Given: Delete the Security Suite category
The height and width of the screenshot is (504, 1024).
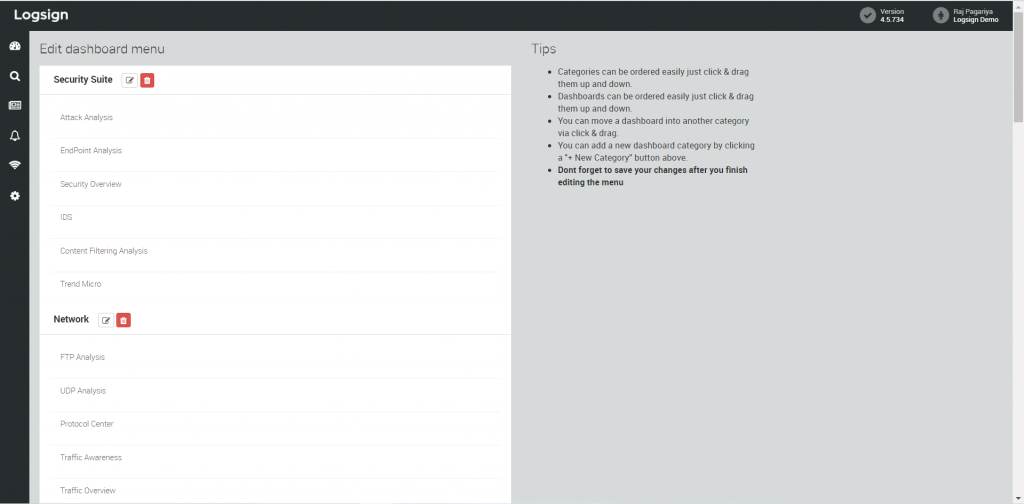Looking at the screenshot, I should point(147,80).
